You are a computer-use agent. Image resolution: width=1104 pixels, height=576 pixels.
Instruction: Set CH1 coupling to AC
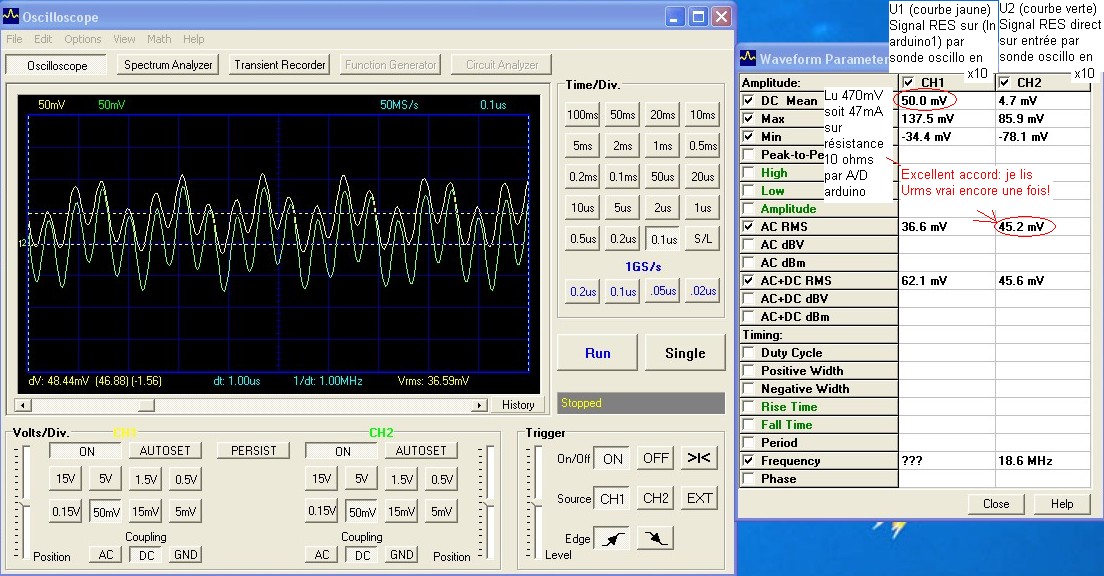[x=106, y=555]
